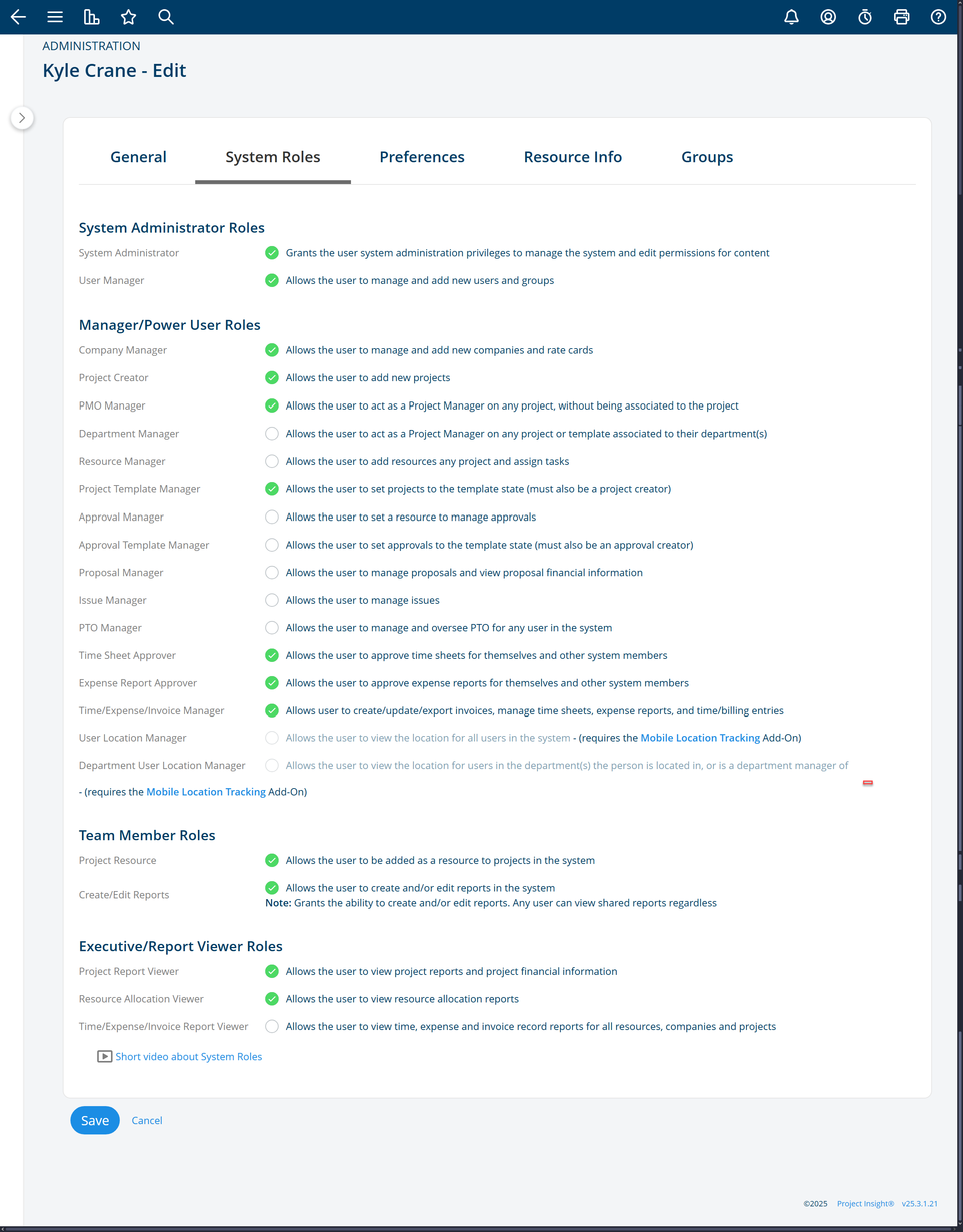Open notifications bell

click(792, 17)
